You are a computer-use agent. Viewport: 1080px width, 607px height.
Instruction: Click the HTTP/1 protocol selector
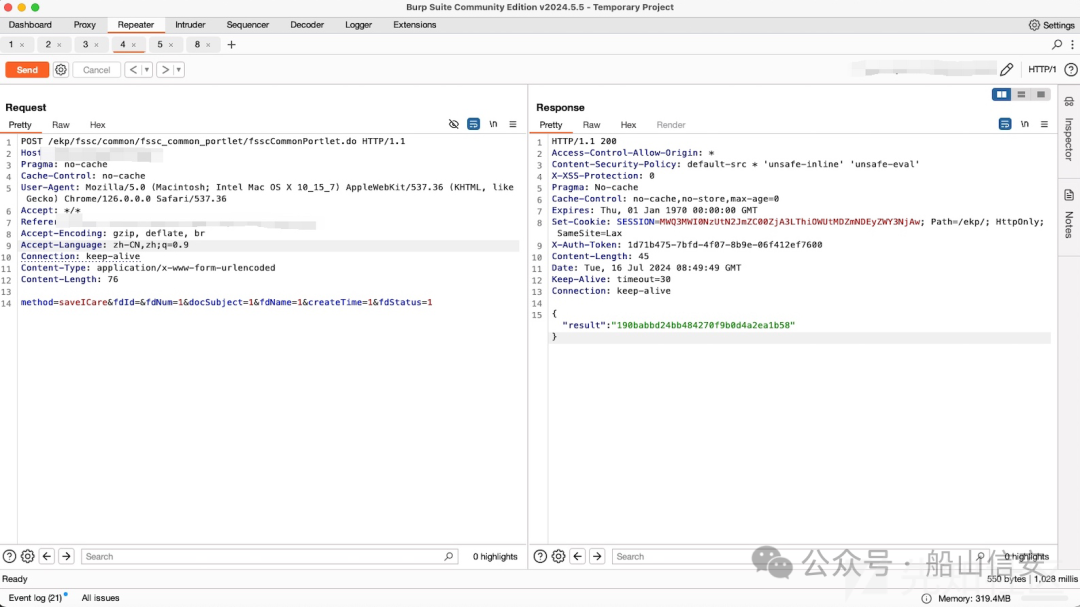(x=1042, y=70)
